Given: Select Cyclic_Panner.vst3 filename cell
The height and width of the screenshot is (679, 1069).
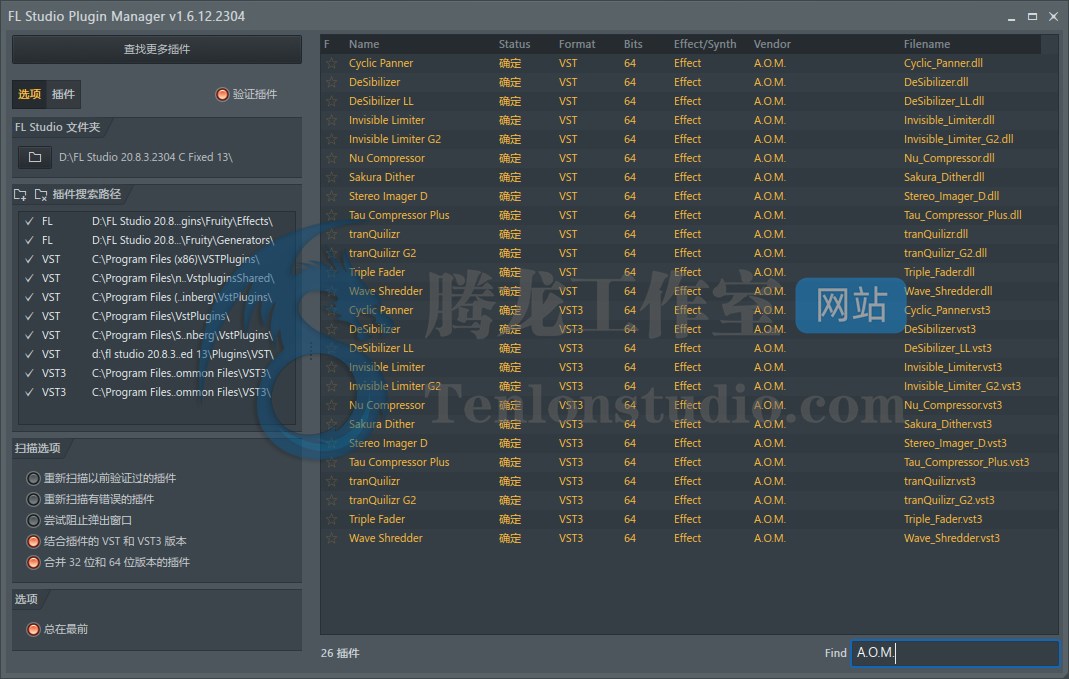Looking at the screenshot, I should coord(947,310).
